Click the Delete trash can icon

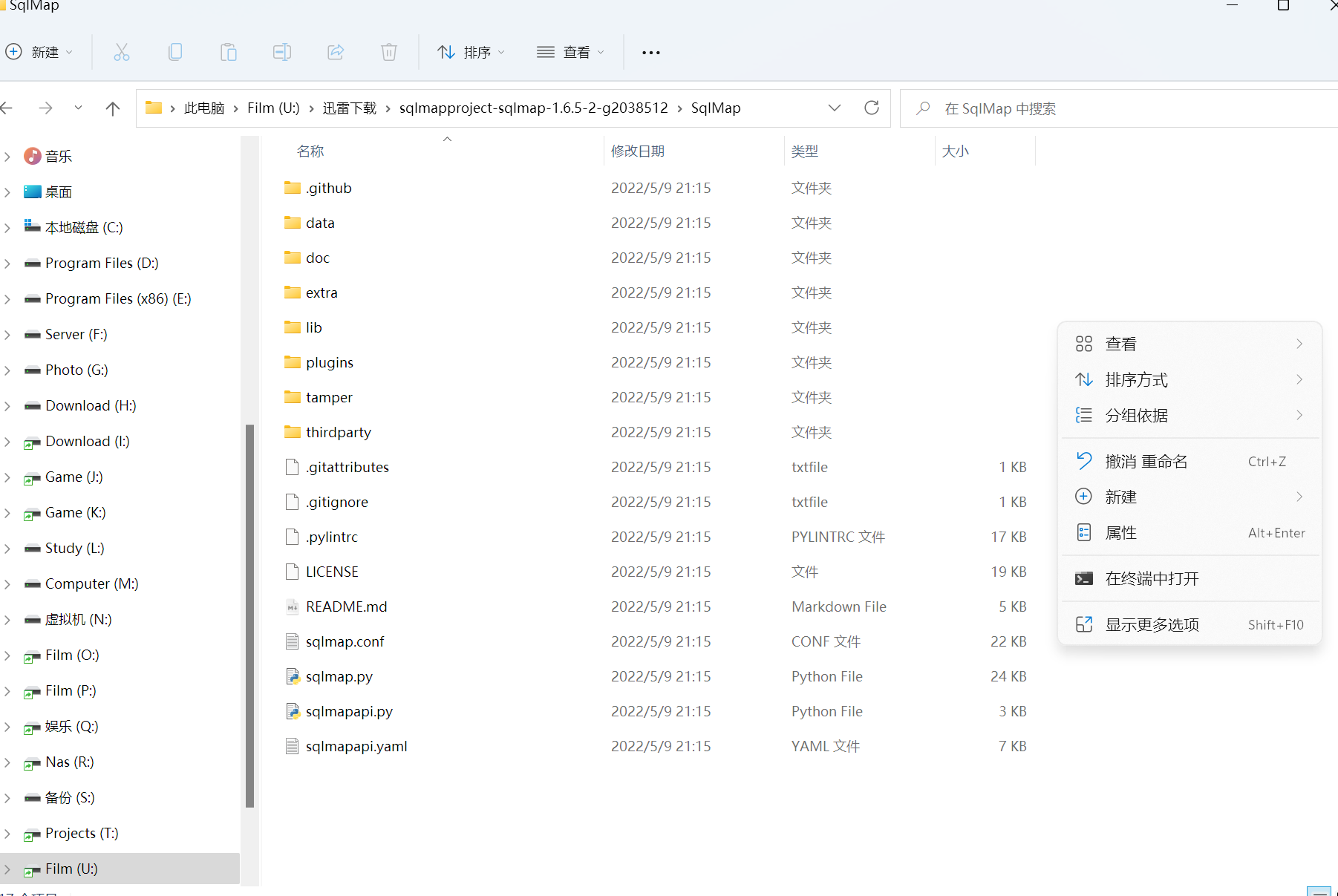point(389,52)
